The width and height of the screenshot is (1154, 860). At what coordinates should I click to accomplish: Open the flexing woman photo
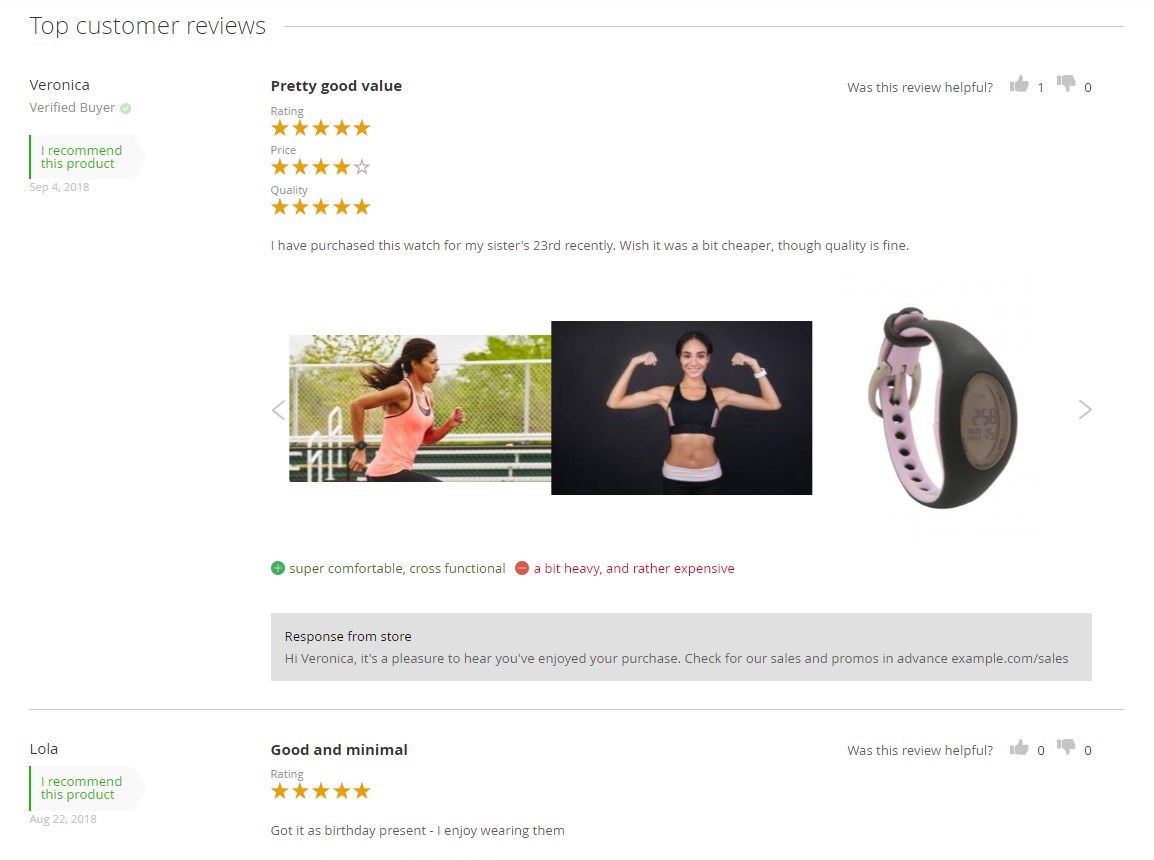(x=682, y=408)
